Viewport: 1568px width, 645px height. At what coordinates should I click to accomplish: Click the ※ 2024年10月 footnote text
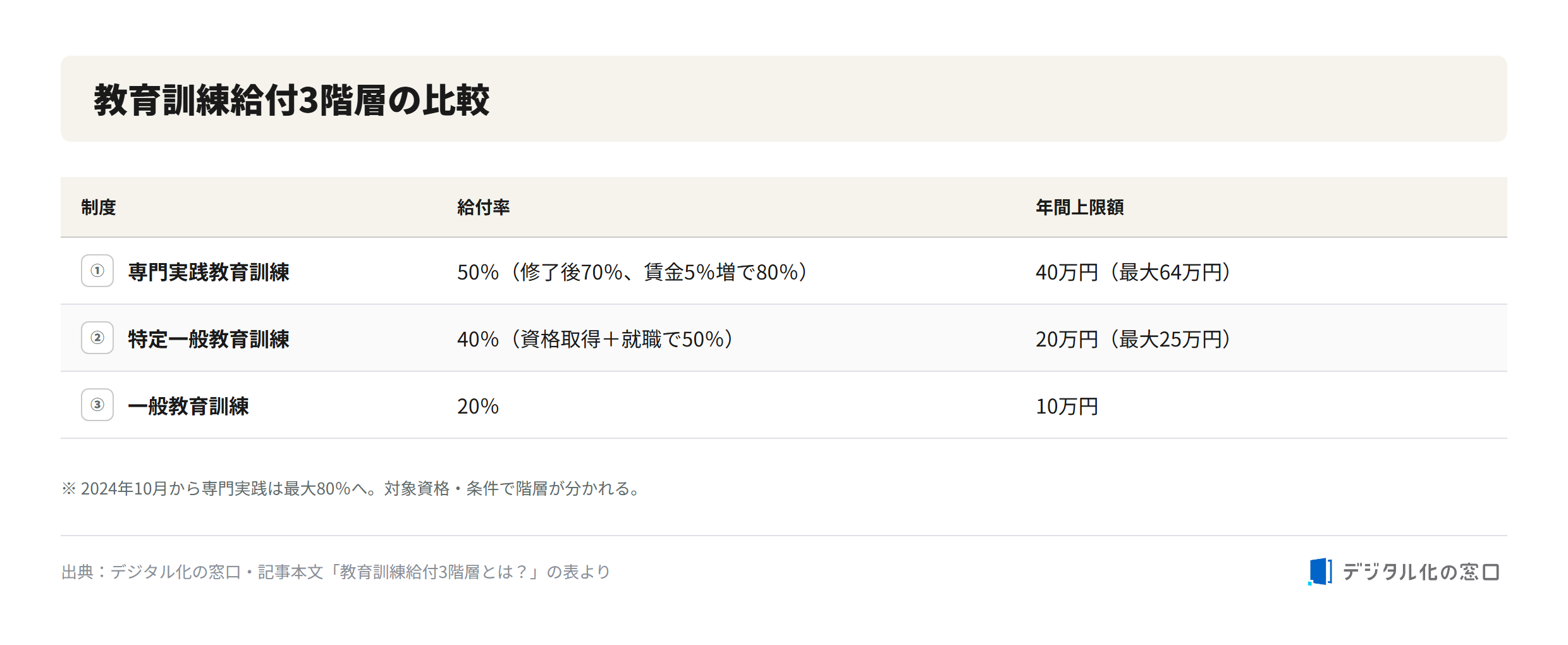(x=352, y=488)
